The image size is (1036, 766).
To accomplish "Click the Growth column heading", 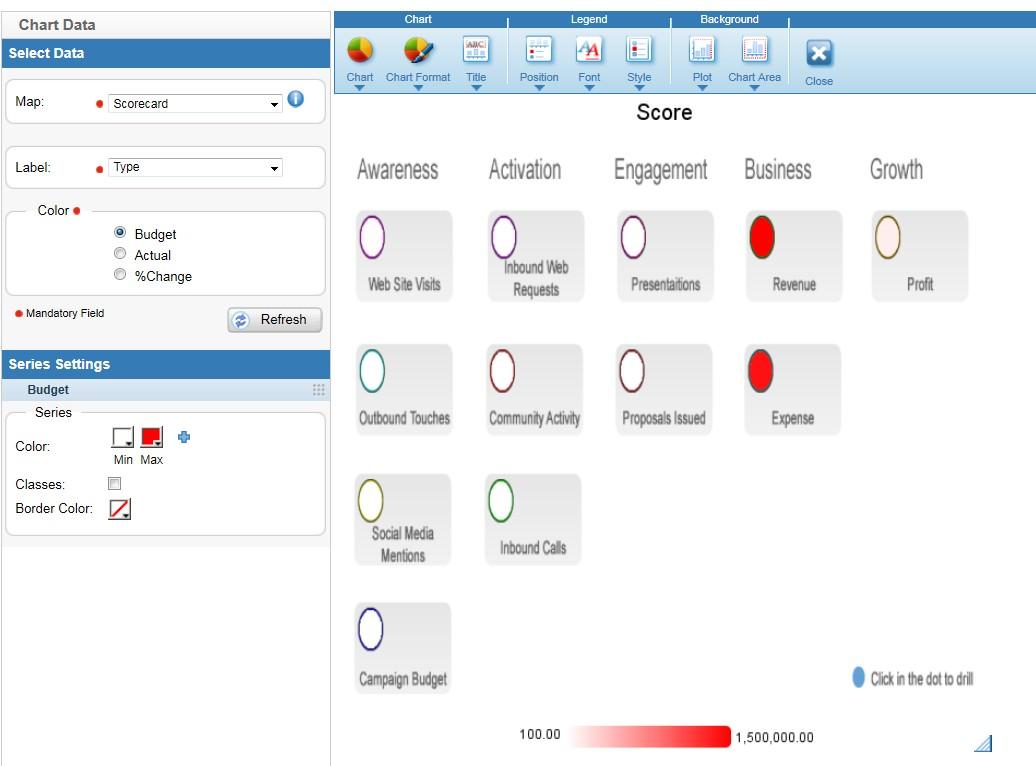I will pos(896,170).
